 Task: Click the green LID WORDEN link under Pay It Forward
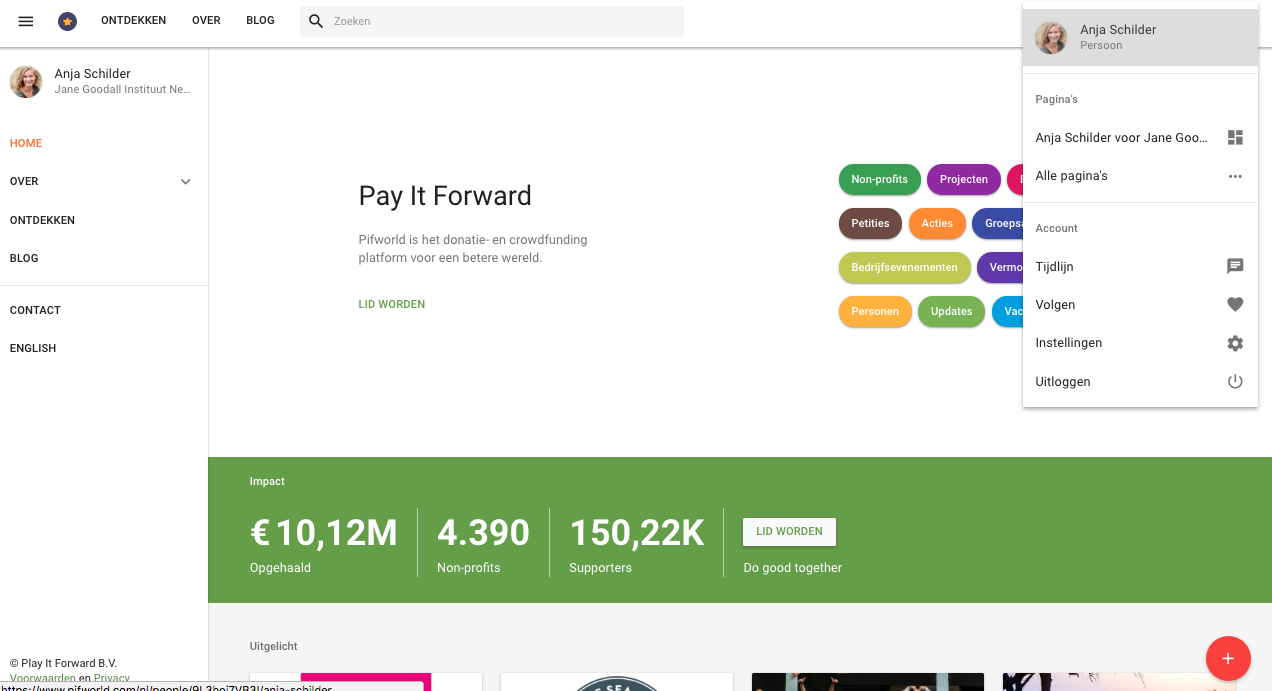click(x=392, y=304)
